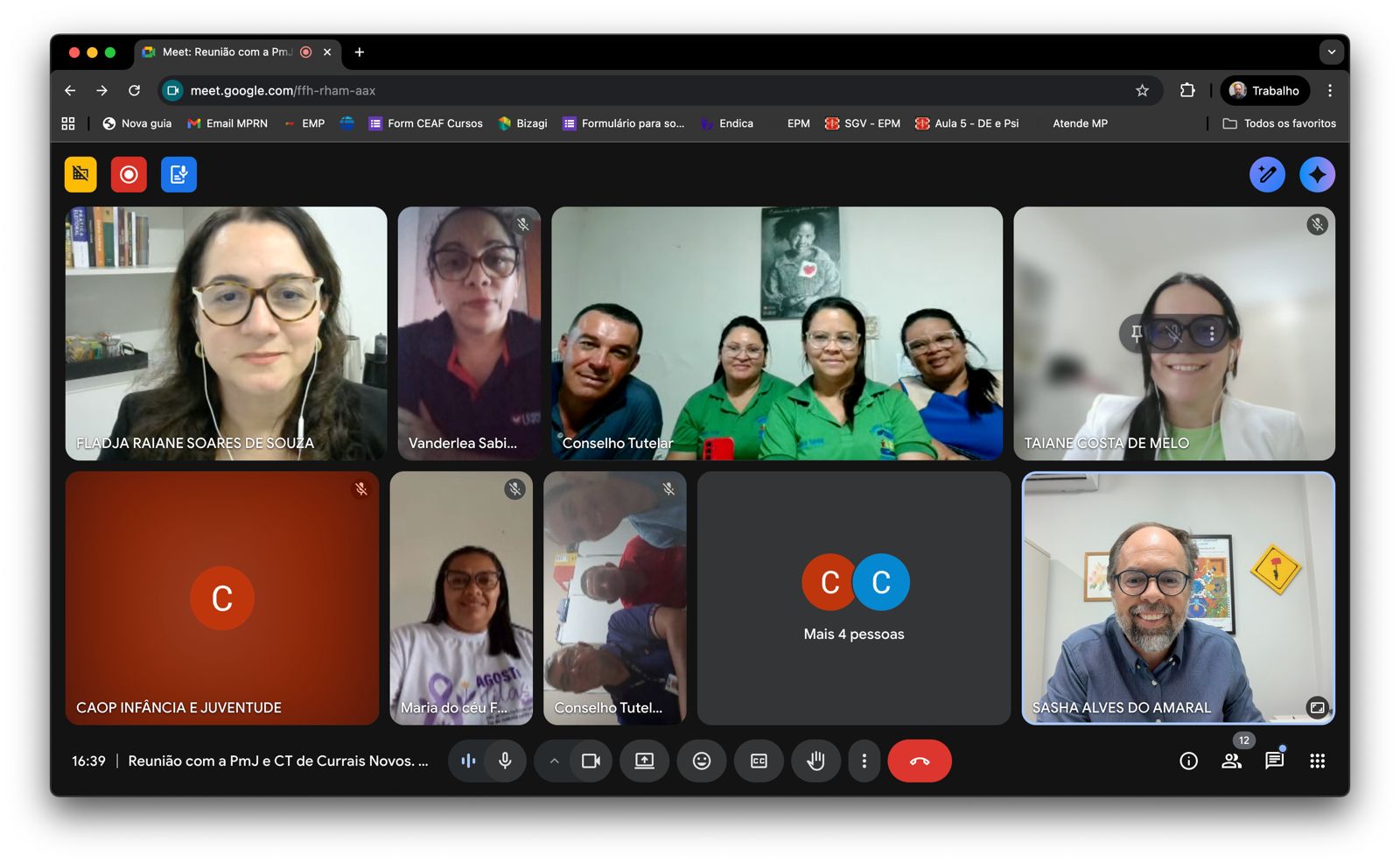Show the participants people list
Screen dimensions: 1400x863
pos(1231,761)
